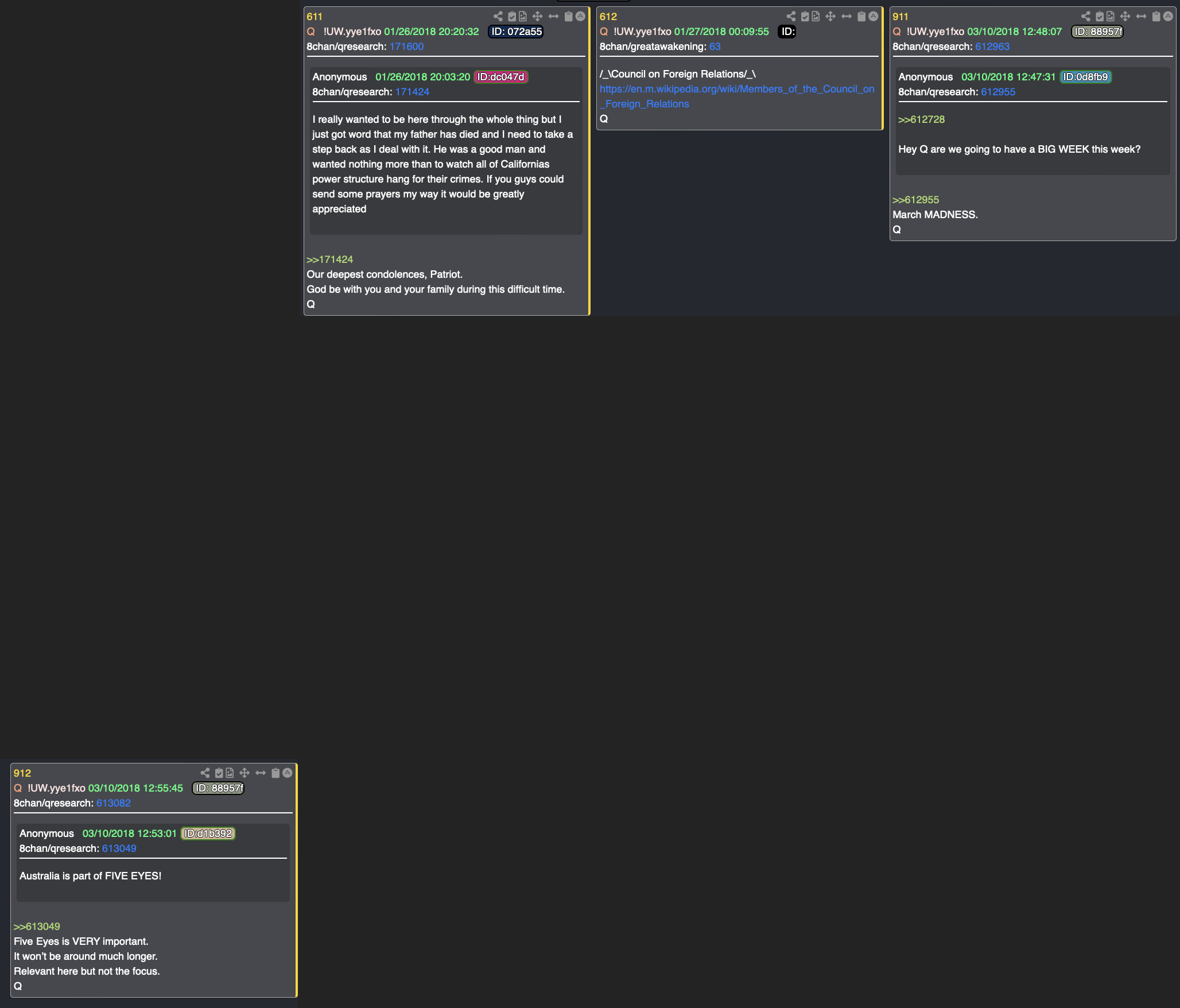Click the move arrows icon on post 611
1180x1008 pixels.
click(538, 16)
